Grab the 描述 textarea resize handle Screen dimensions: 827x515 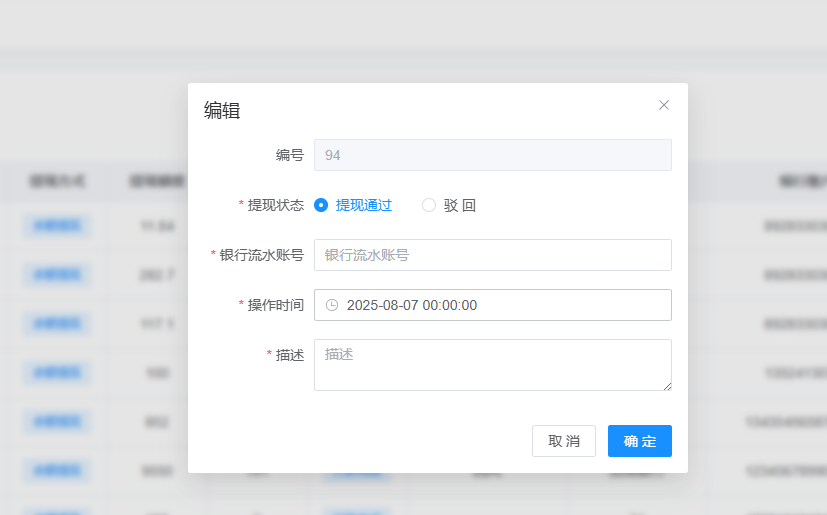(x=666, y=385)
